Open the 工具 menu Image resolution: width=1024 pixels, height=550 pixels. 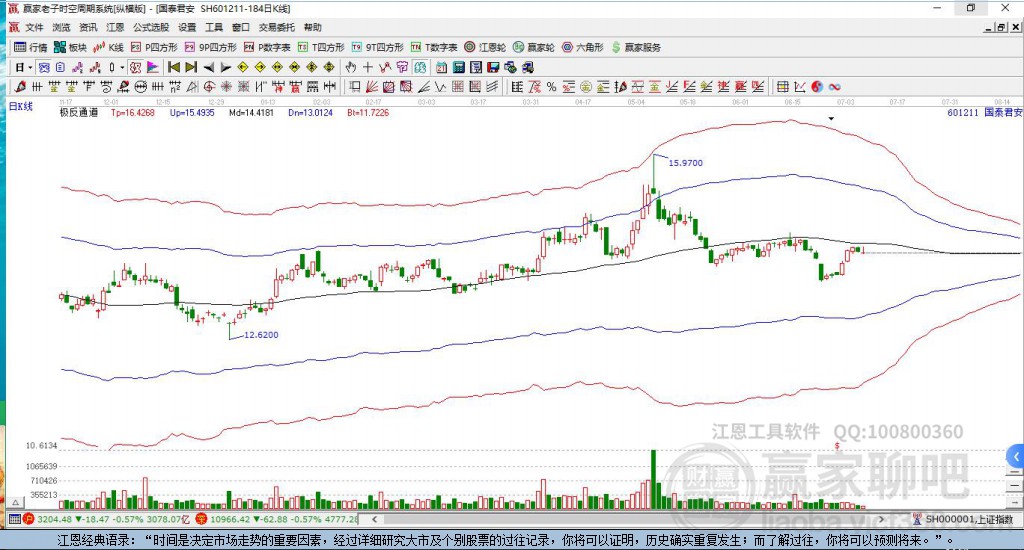click(x=214, y=27)
